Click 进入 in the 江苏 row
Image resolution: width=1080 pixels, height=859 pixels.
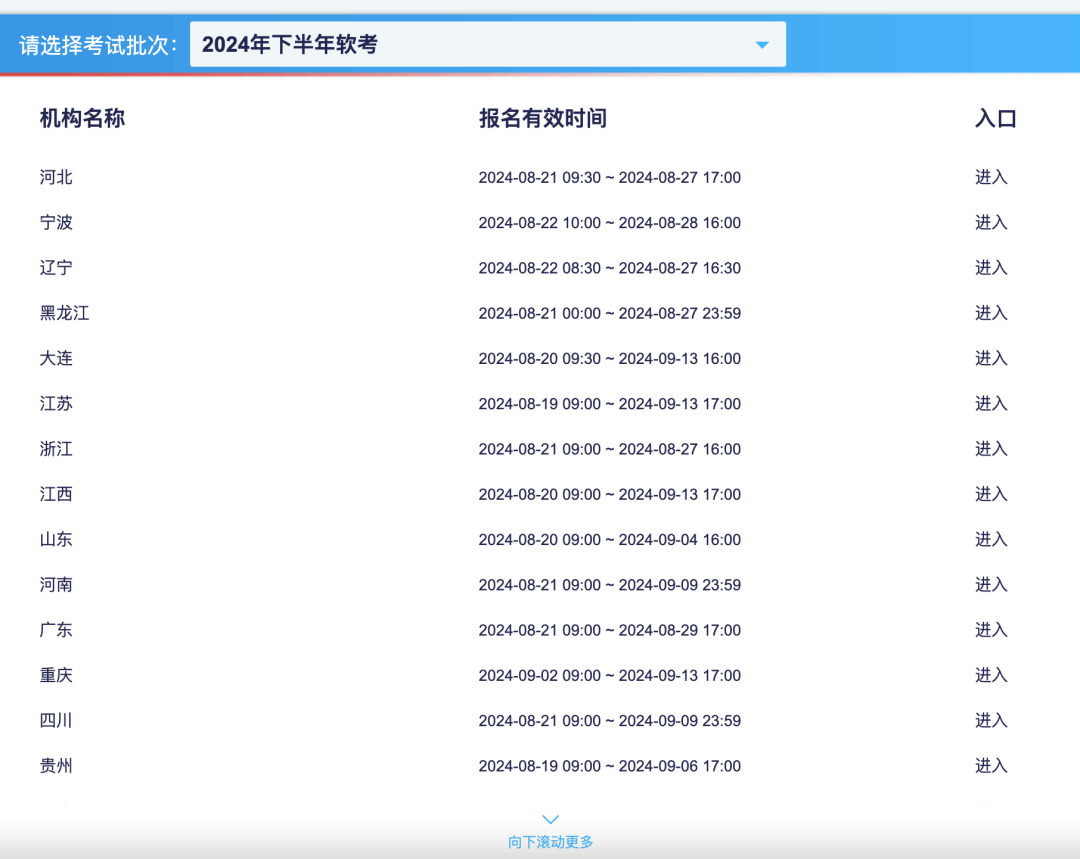pyautogui.click(x=991, y=404)
